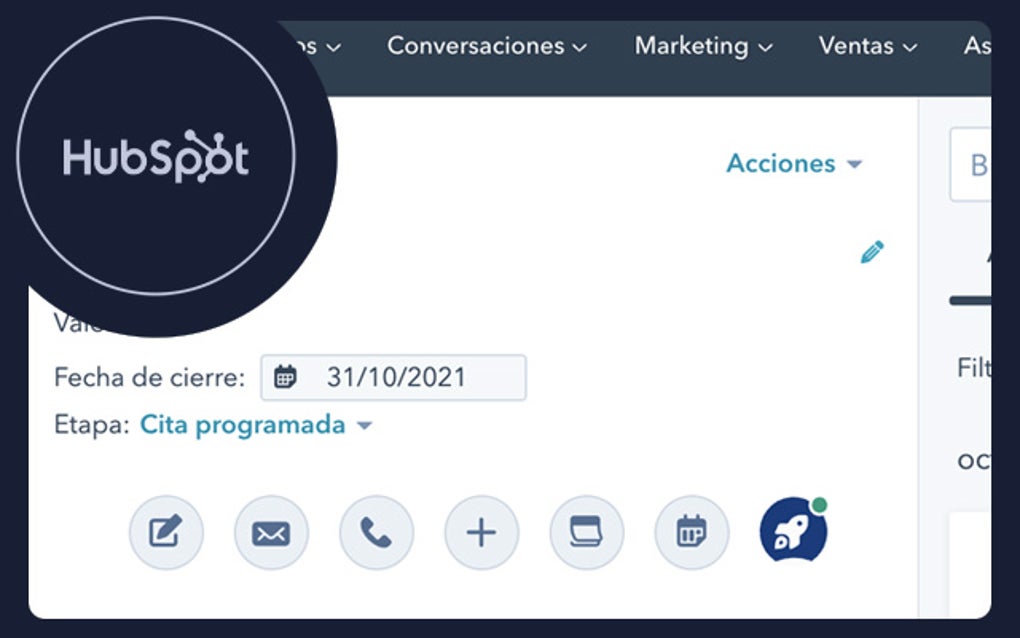
Task: Open the Marketing menu
Action: pyautogui.click(x=703, y=46)
